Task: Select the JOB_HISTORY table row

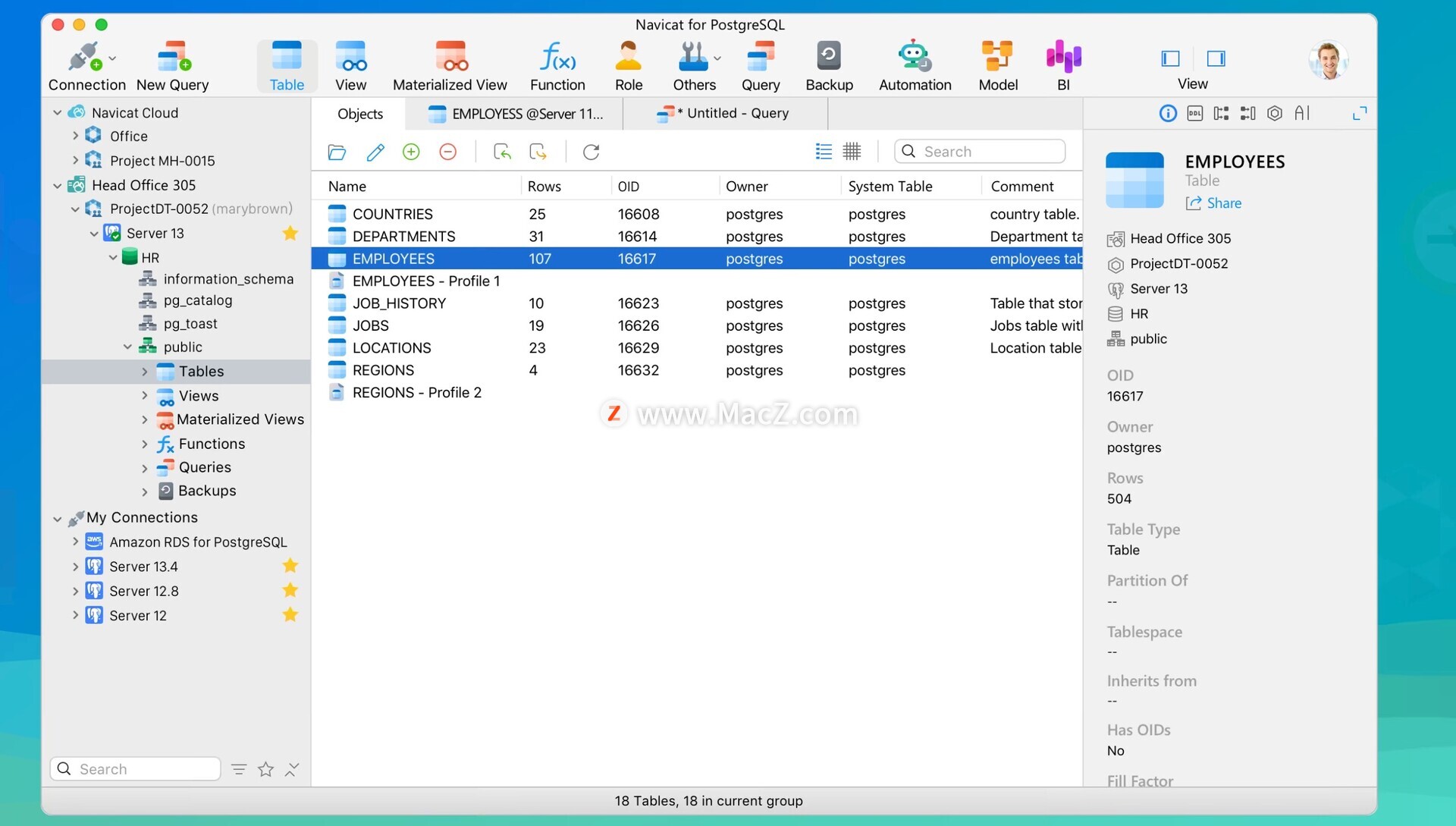Action: pyautogui.click(x=697, y=303)
